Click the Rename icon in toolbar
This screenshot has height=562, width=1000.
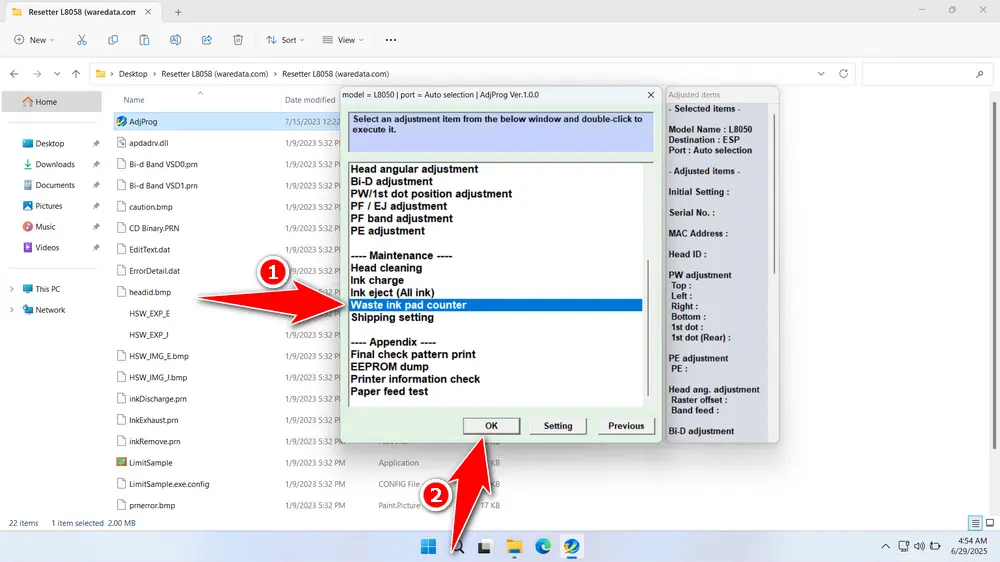tap(175, 40)
